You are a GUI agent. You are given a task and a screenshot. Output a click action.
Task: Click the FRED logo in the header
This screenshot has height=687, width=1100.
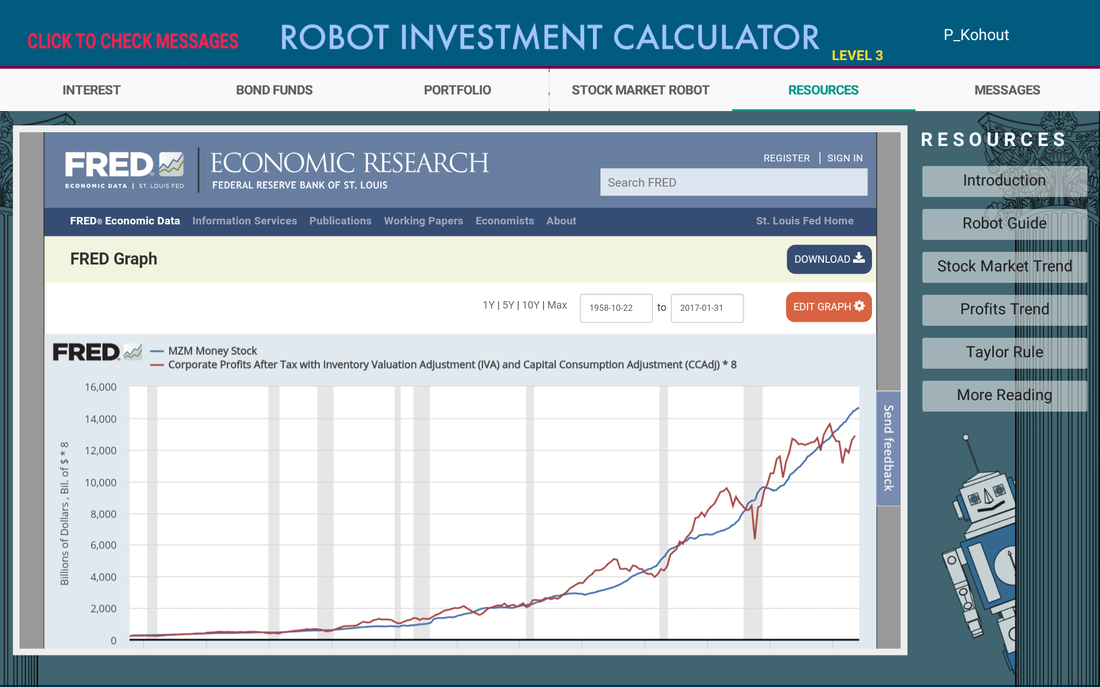click(x=124, y=171)
